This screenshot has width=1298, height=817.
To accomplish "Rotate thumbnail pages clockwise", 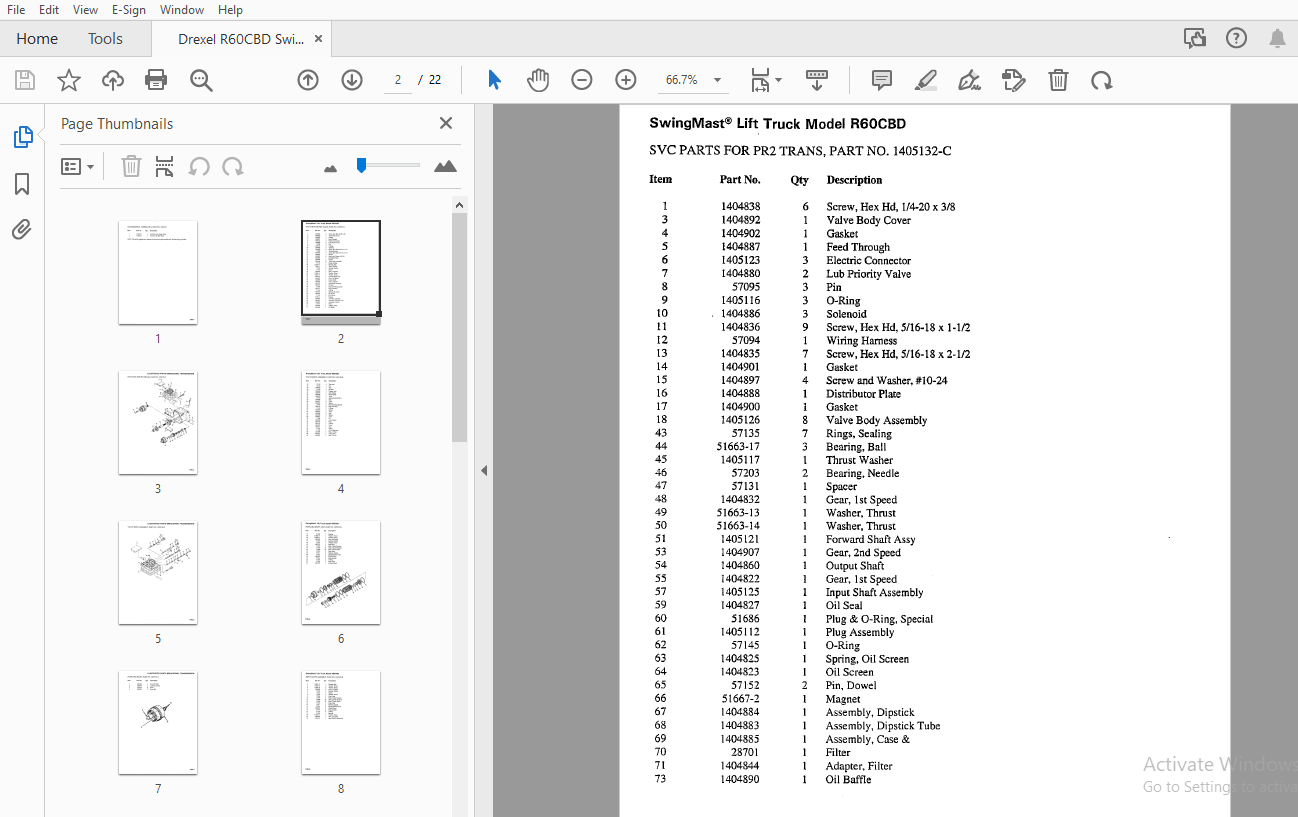I will (233, 166).
